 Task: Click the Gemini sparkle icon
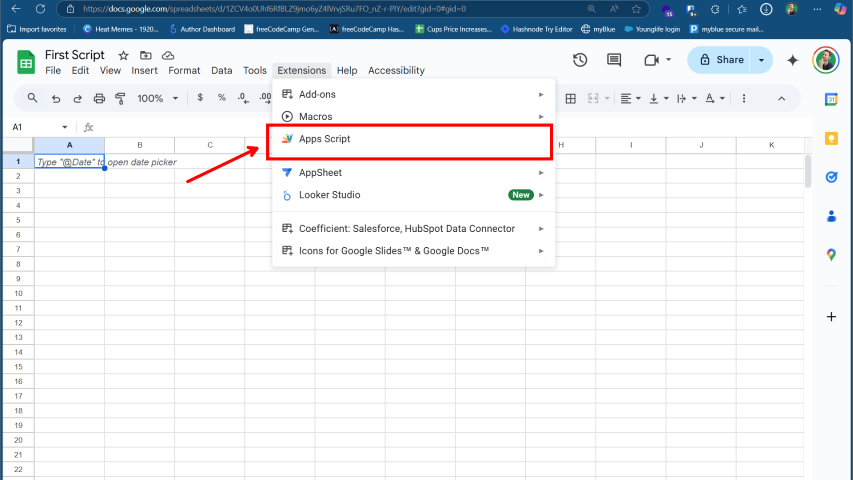point(793,60)
